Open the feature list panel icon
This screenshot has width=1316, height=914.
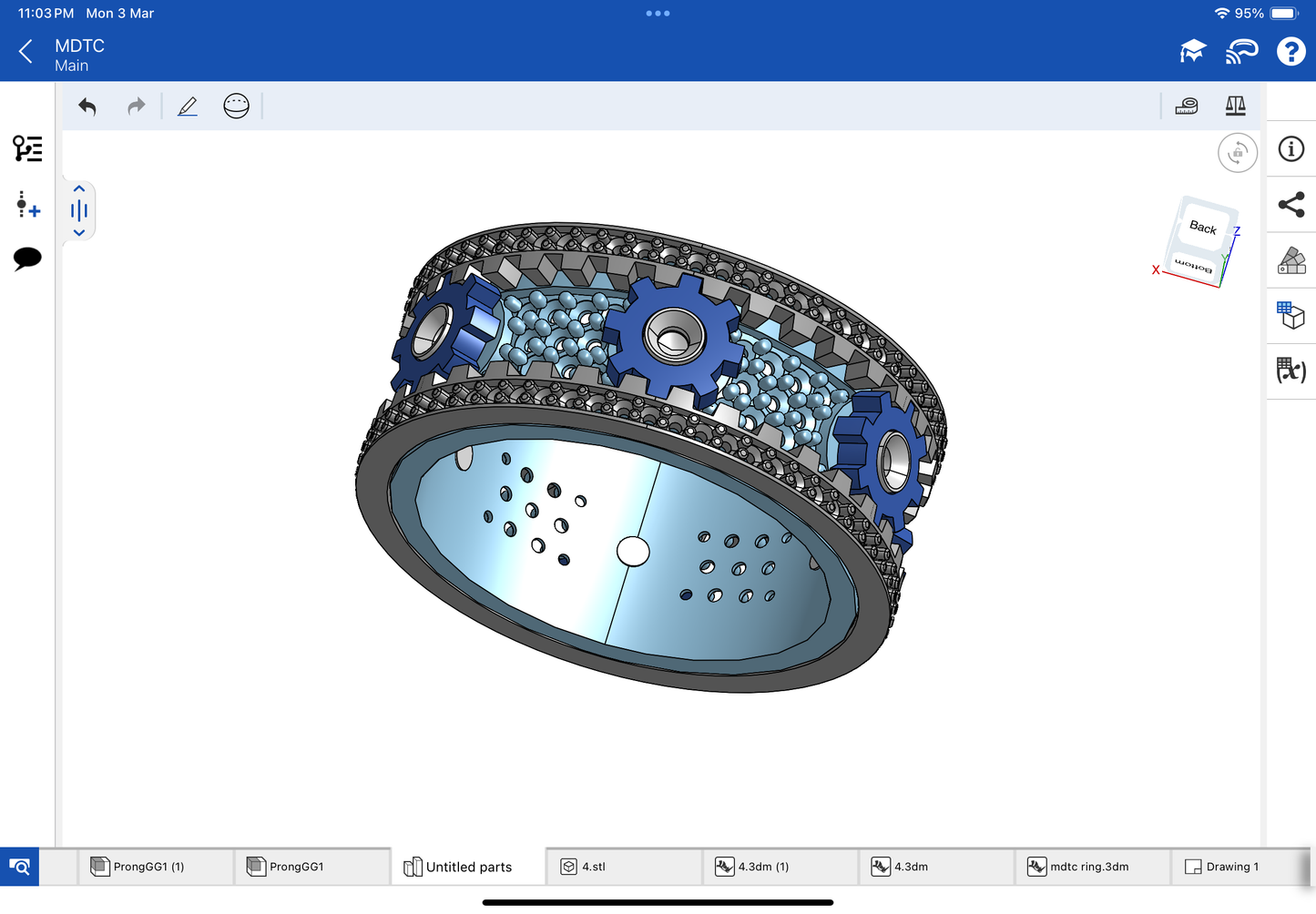point(27,148)
